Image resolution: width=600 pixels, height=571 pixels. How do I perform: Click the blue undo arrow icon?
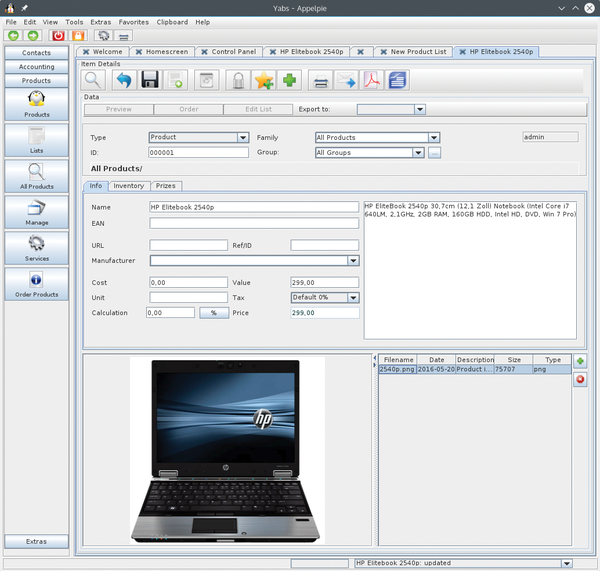[x=124, y=80]
